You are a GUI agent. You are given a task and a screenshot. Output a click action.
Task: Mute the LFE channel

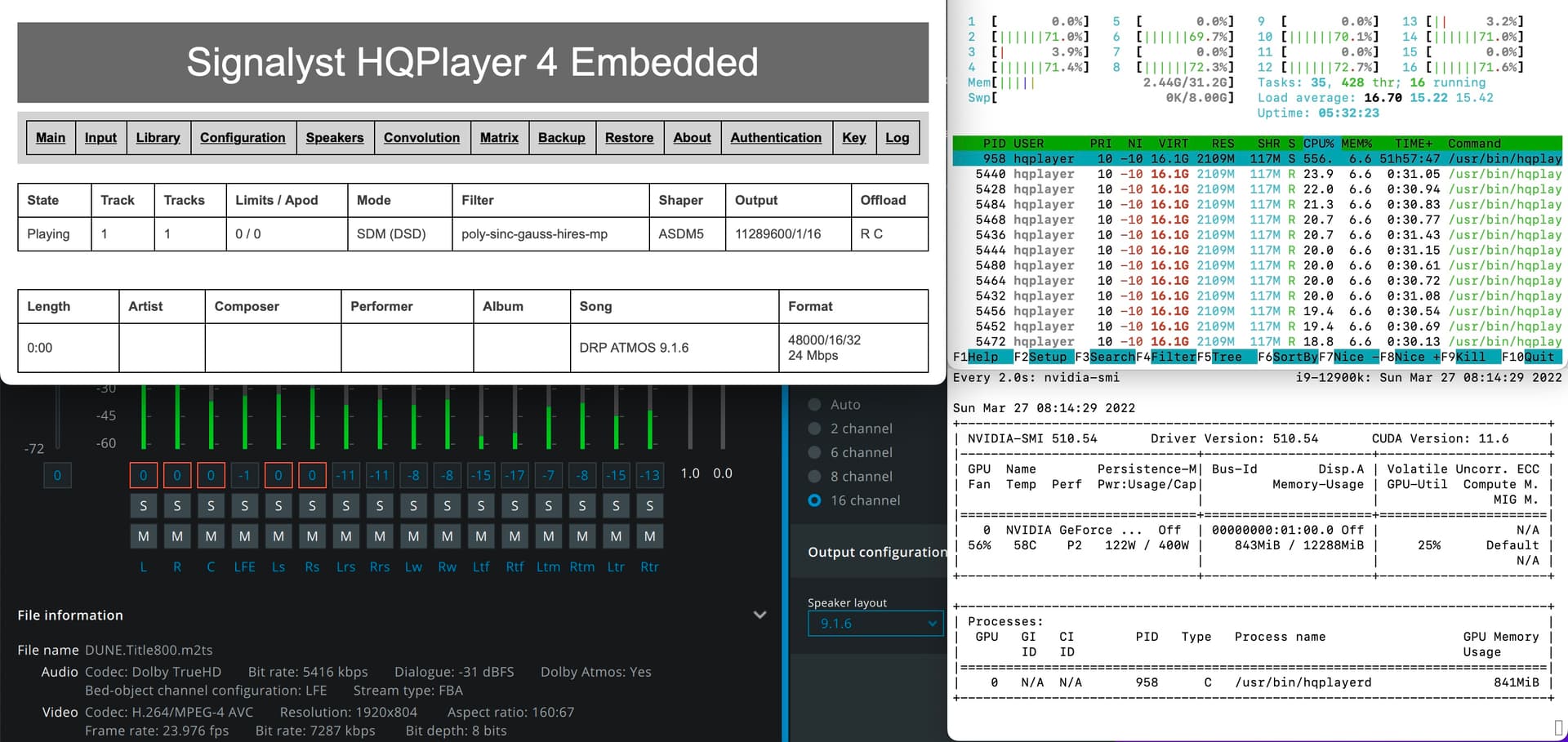(x=245, y=536)
